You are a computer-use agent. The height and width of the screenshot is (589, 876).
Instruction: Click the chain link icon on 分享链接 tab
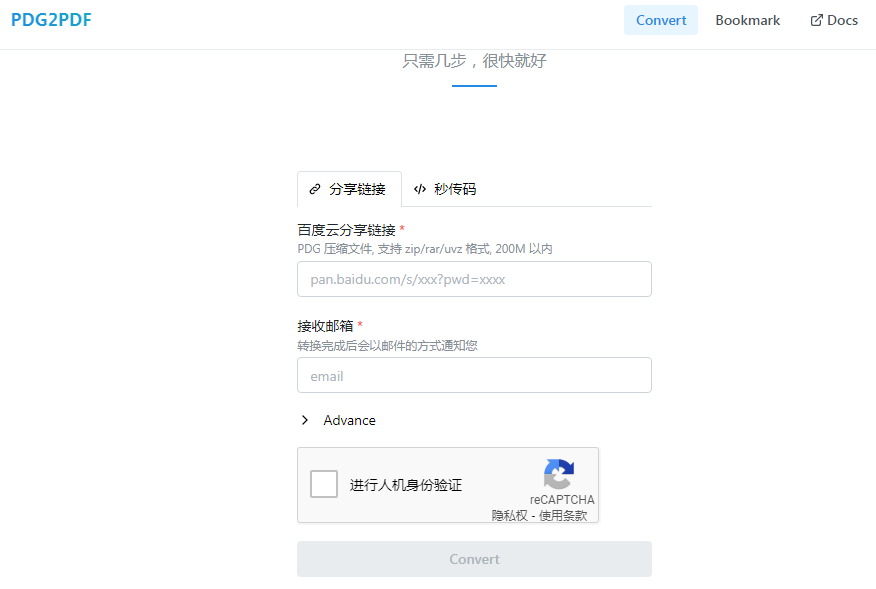(x=315, y=189)
